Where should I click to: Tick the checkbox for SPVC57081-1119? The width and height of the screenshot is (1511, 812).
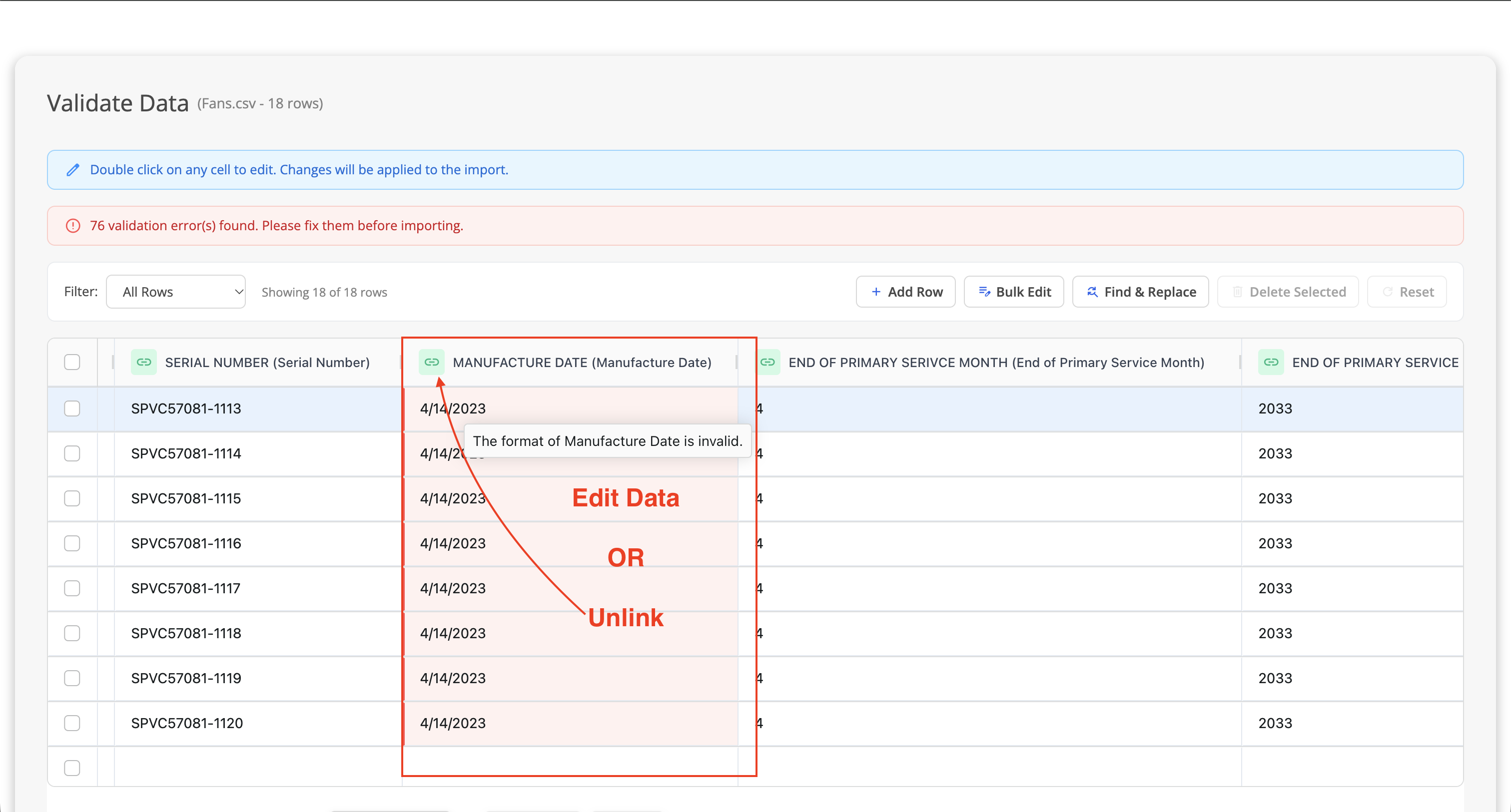pyautogui.click(x=72, y=678)
